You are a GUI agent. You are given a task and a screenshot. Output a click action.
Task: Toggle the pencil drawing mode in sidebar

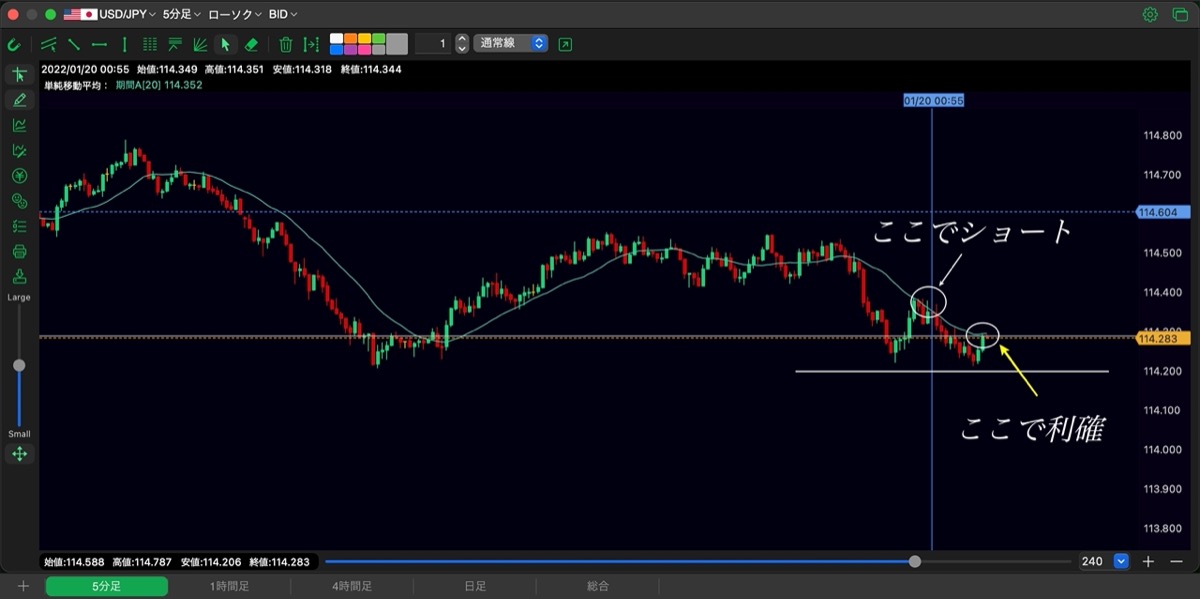click(19, 100)
